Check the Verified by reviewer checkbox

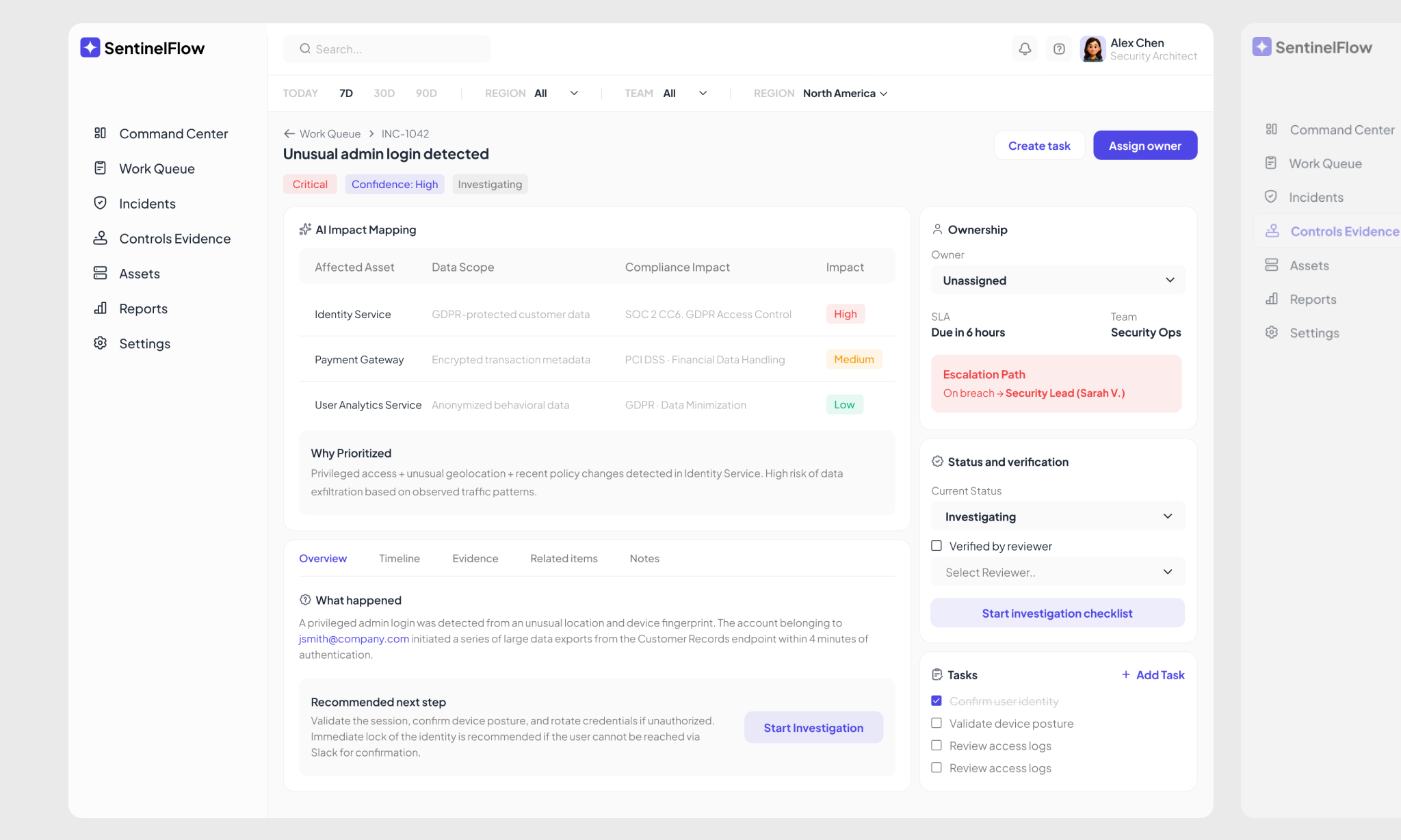[937, 546]
